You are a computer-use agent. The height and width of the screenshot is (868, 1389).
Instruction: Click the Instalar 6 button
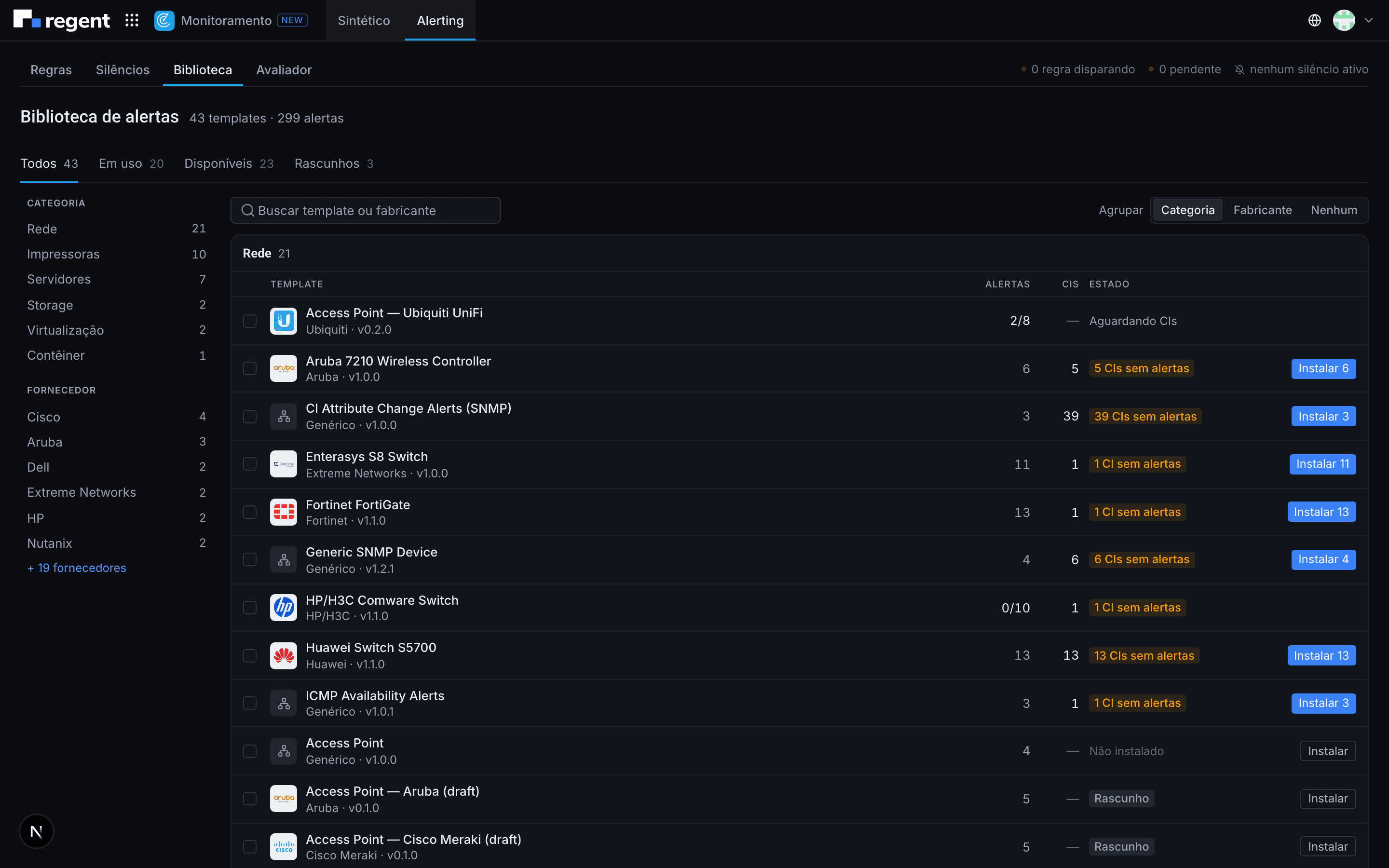pyautogui.click(x=1323, y=368)
